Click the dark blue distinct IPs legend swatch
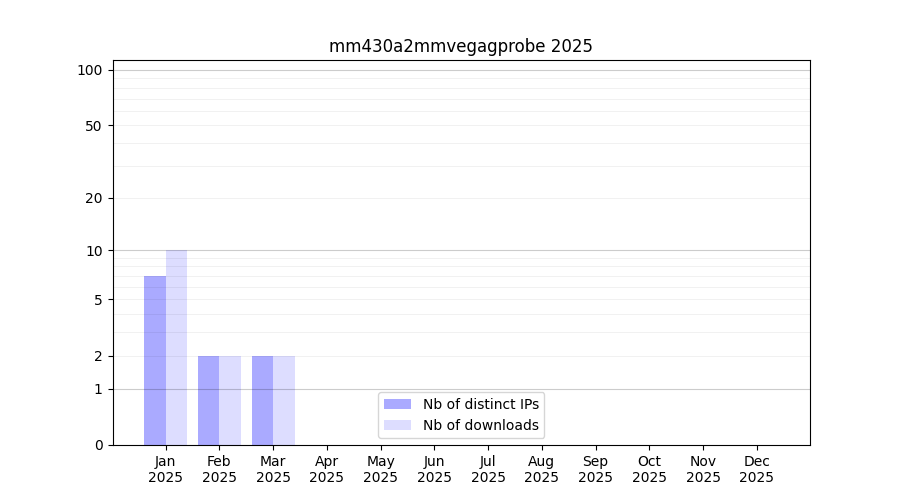This screenshot has width=900, height=500. point(397,404)
